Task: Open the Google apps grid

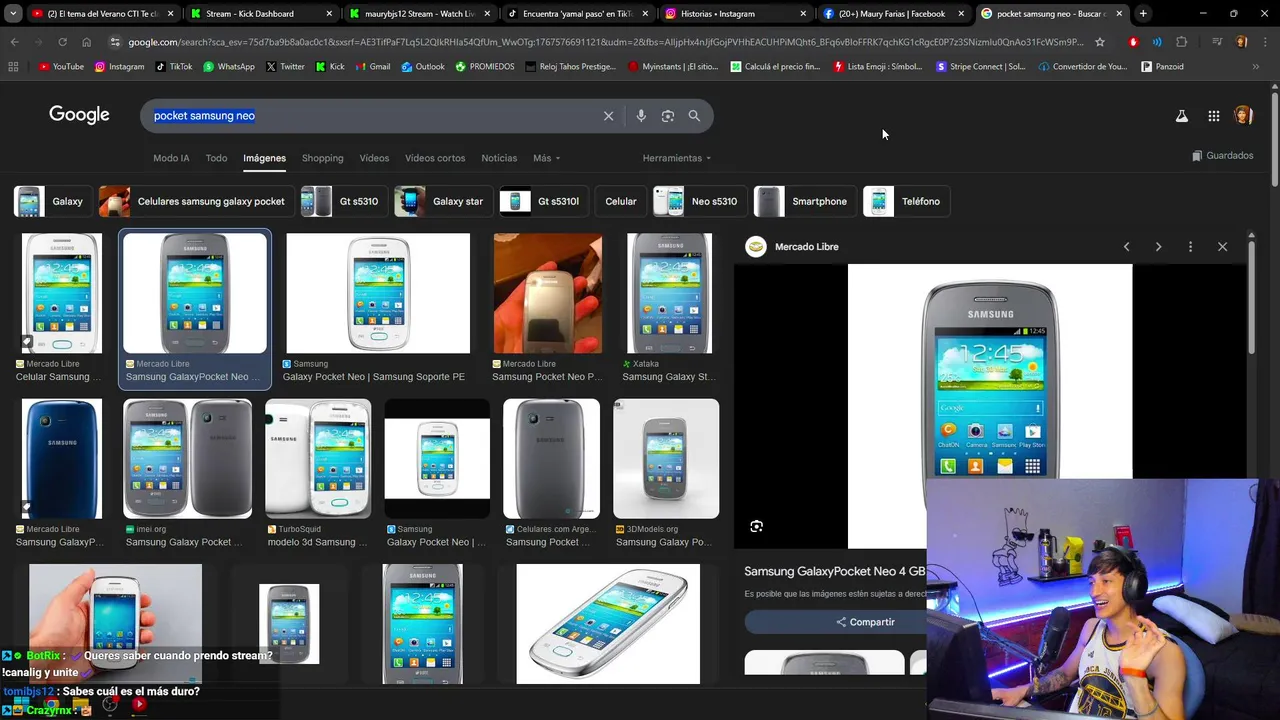Action: [x=1213, y=116]
